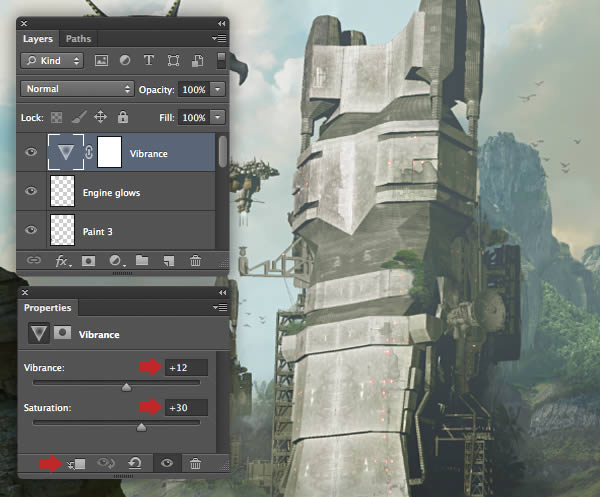600x497 pixels.
Task: Close the Properties panel
Action: click(x=25, y=292)
